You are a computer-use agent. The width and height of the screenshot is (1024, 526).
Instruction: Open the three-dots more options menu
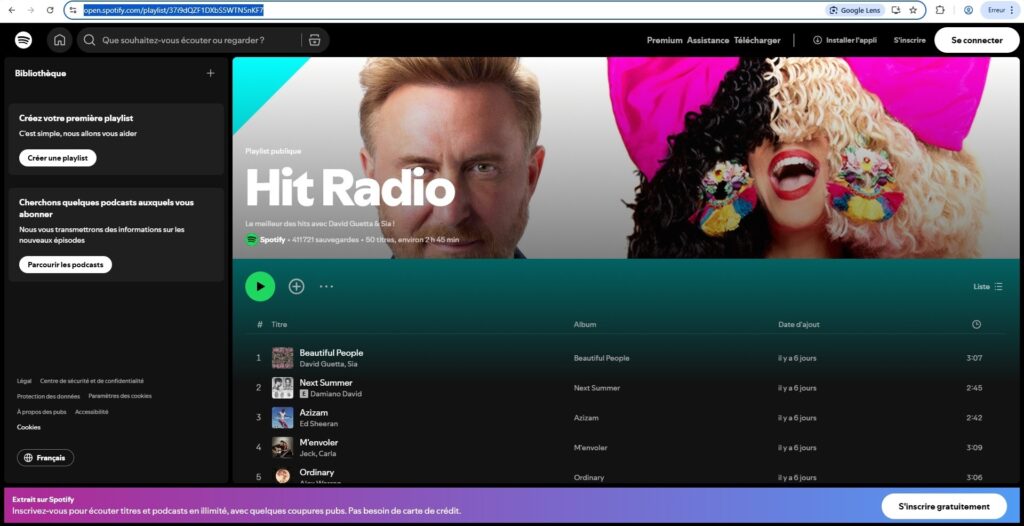tap(327, 286)
